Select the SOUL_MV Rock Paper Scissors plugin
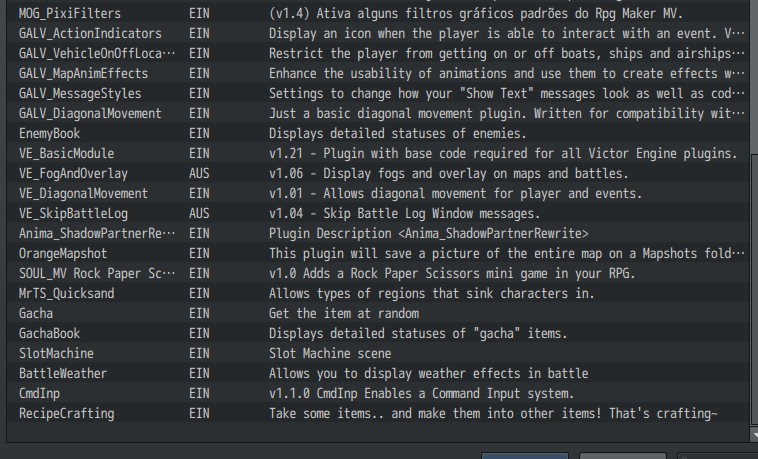 [x=378, y=273]
